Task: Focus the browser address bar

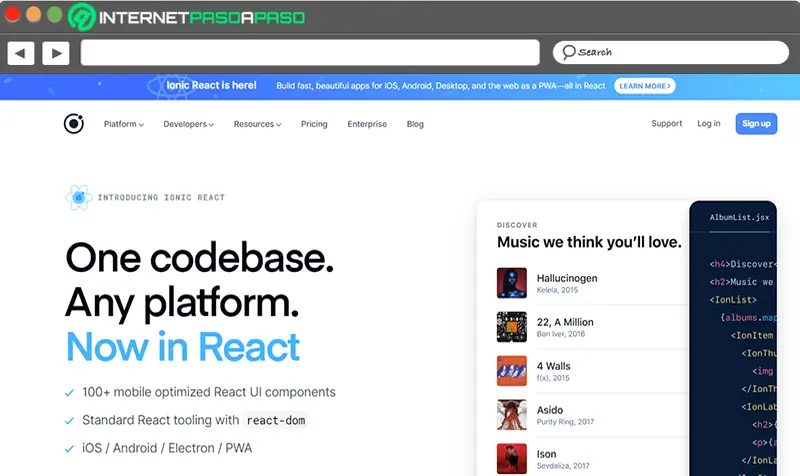Action: (x=310, y=53)
